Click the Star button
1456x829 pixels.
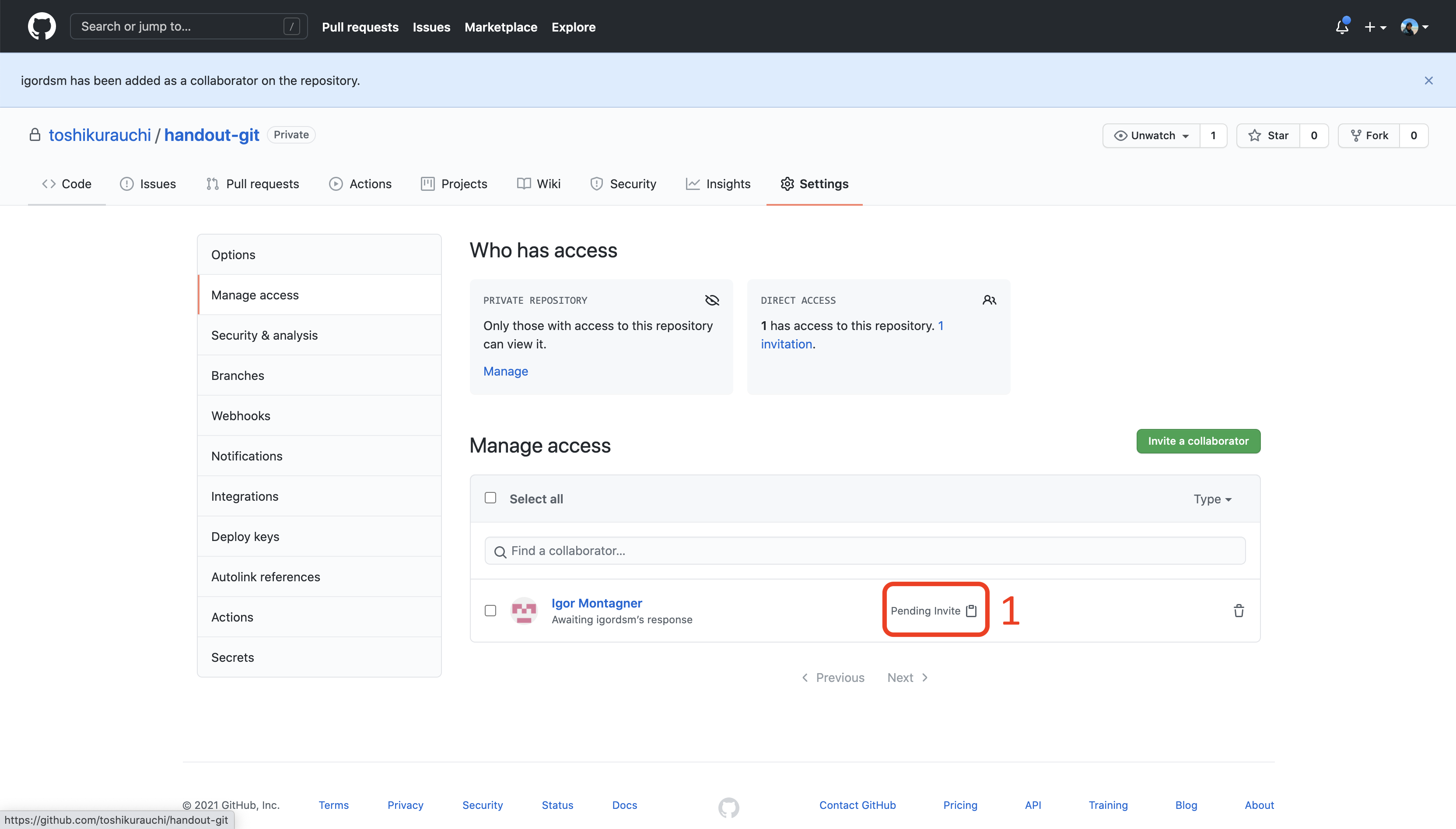pos(1268,136)
